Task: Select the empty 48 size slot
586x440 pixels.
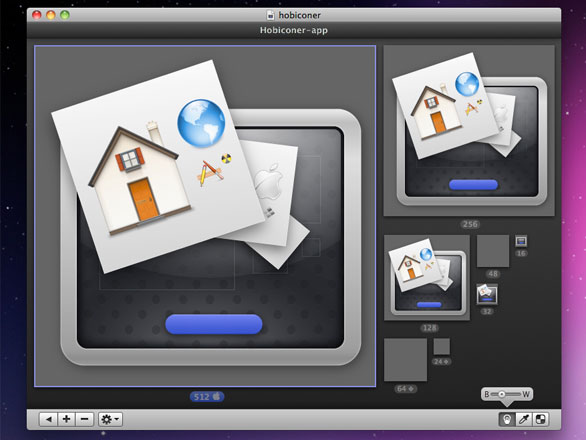Action: [493, 251]
